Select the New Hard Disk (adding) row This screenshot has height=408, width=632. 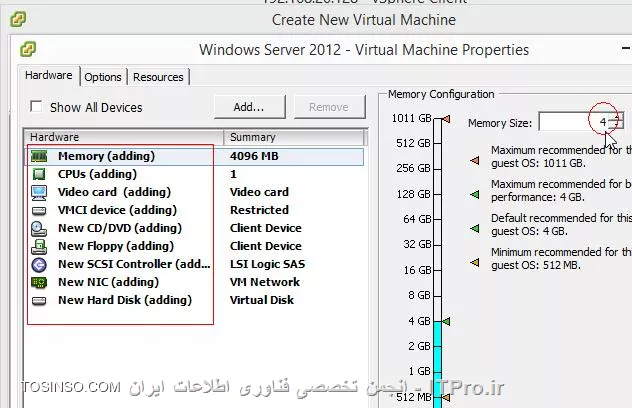coord(195,300)
